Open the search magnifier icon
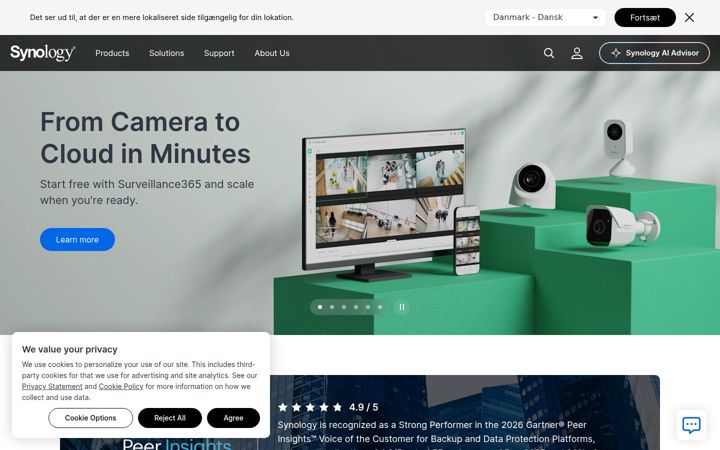The width and height of the screenshot is (720, 450). click(x=549, y=53)
